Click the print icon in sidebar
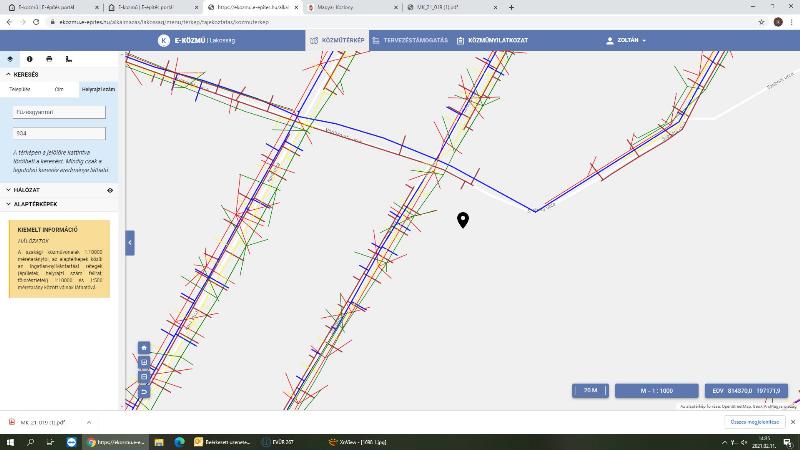The height and width of the screenshot is (450, 800). tap(49, 59)
